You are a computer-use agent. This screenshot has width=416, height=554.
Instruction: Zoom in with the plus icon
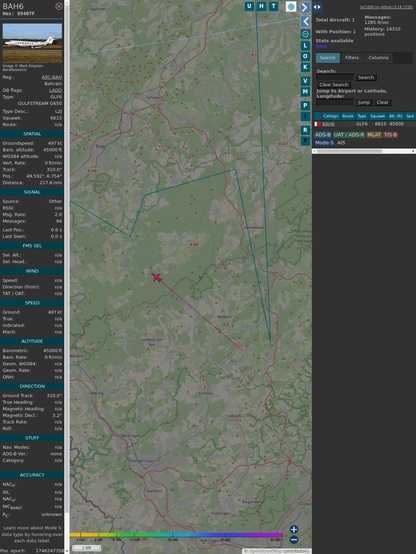coord(294,529)
